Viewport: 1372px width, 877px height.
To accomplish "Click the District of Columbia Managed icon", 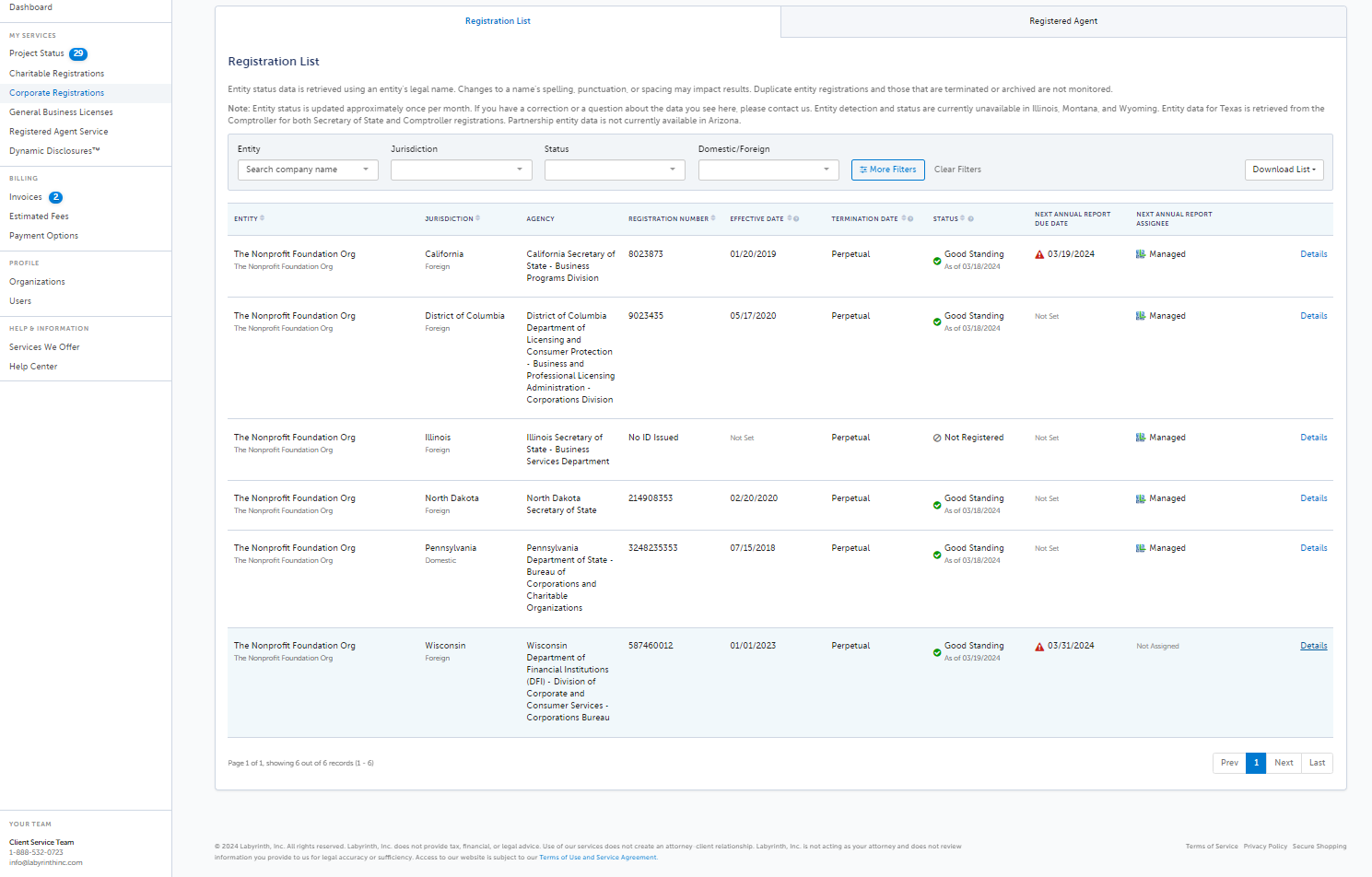I will (x=1141, y=316).
